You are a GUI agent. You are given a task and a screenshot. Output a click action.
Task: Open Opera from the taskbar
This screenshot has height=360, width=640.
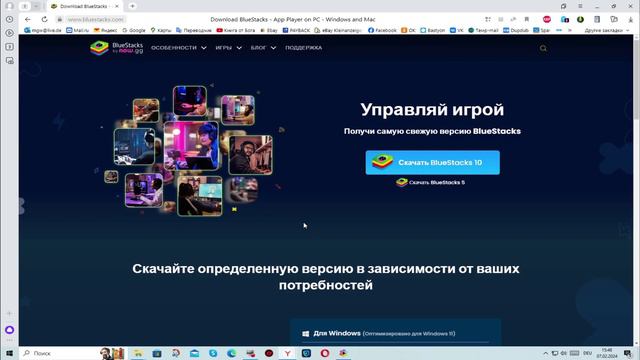324,353
